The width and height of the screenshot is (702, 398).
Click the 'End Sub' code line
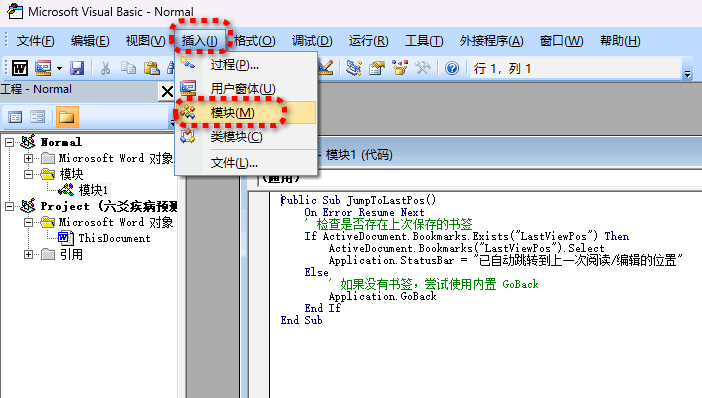tap(301, 320)
